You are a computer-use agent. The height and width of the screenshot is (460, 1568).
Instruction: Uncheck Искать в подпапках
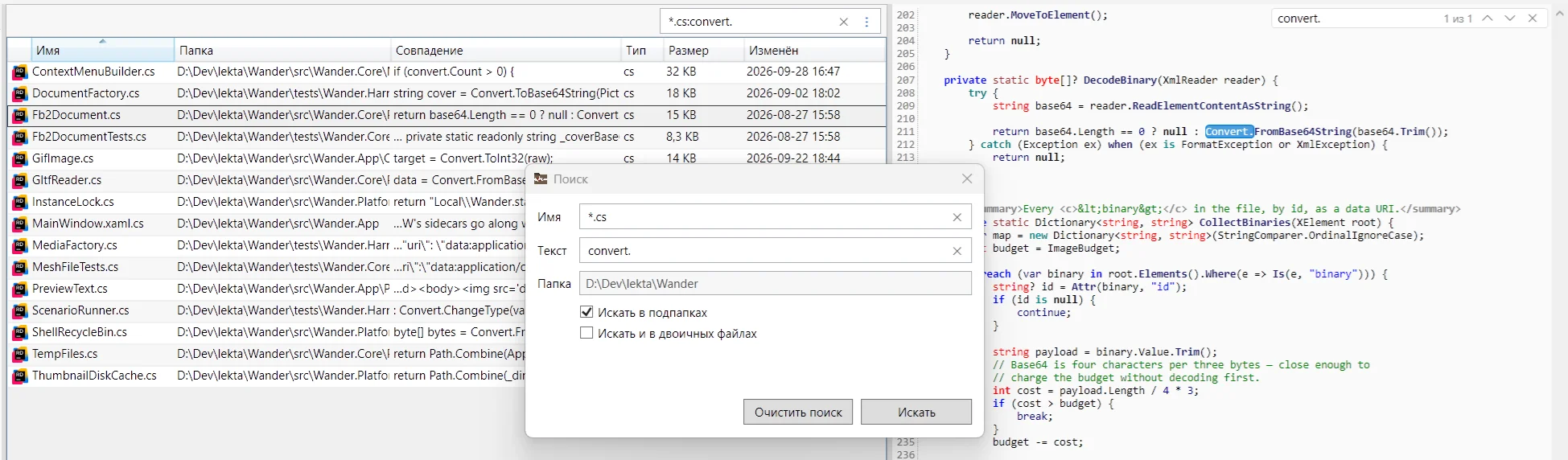coord(586,312)
